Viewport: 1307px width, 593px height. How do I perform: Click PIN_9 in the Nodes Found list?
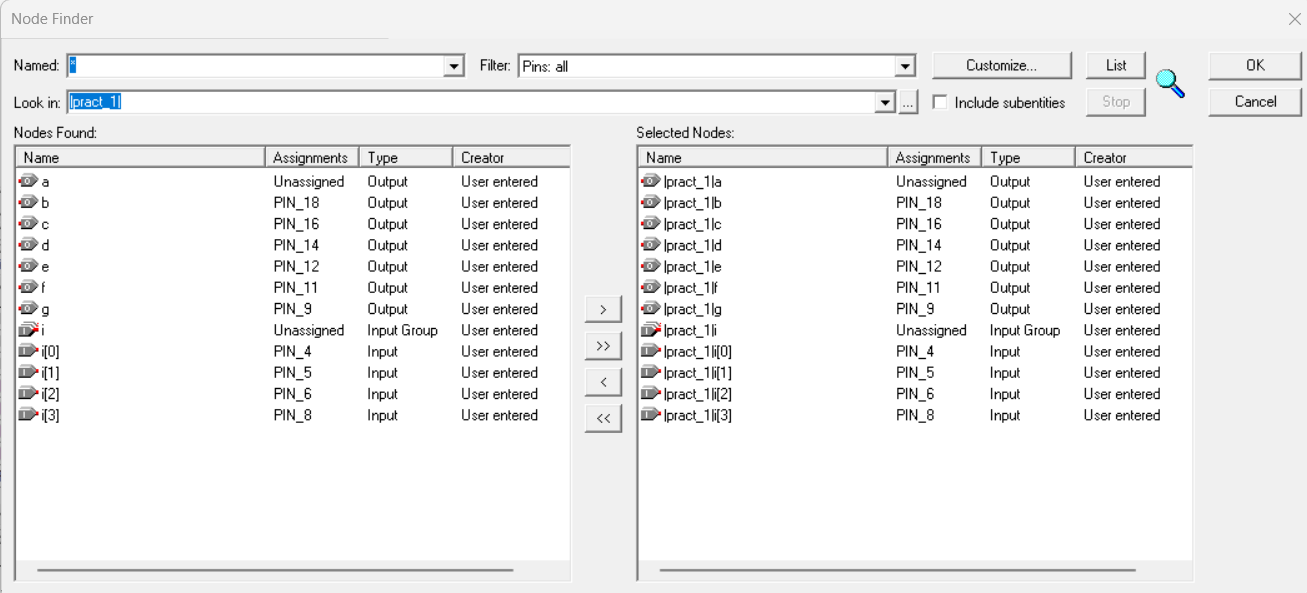click(x=292, y=309)
